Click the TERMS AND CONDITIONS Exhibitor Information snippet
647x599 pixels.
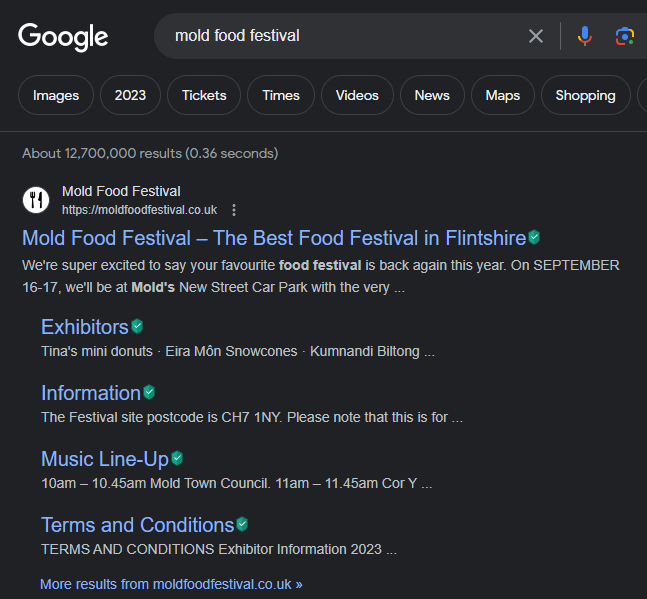pos(219,549)
